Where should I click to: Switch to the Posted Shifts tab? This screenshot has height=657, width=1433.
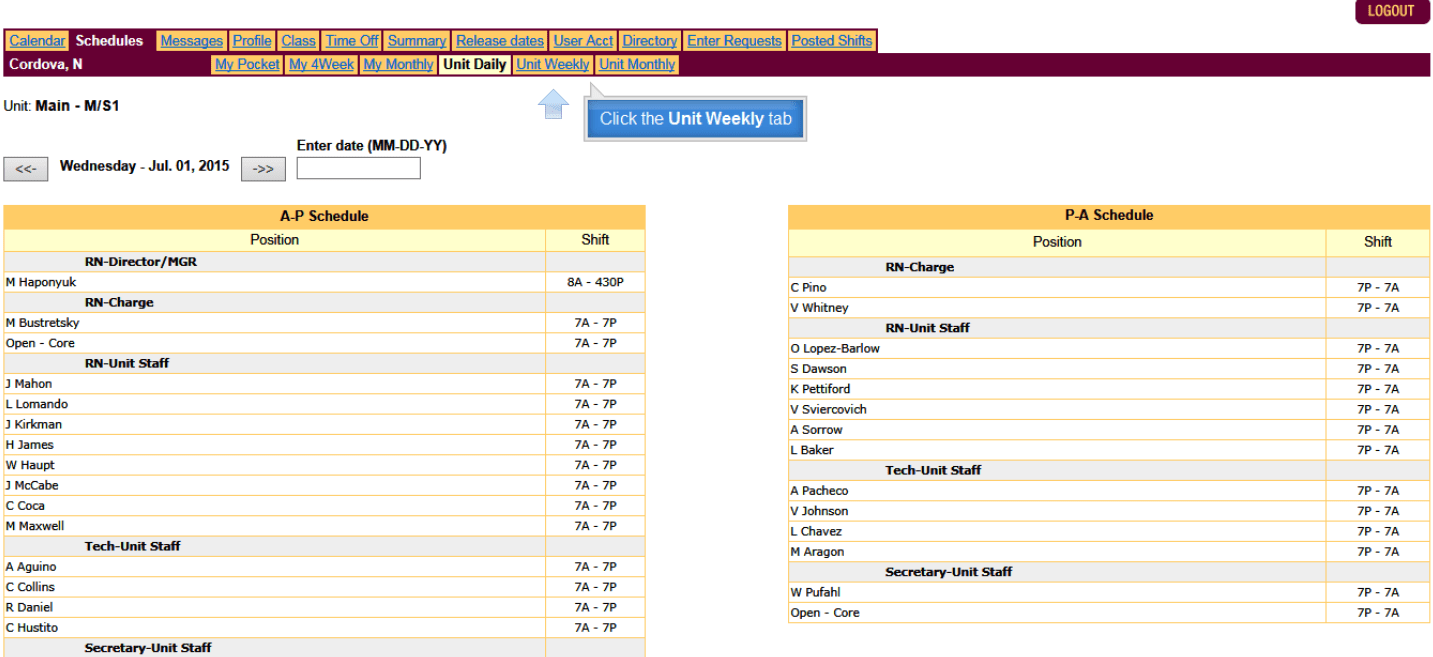[x=831, y=40]
